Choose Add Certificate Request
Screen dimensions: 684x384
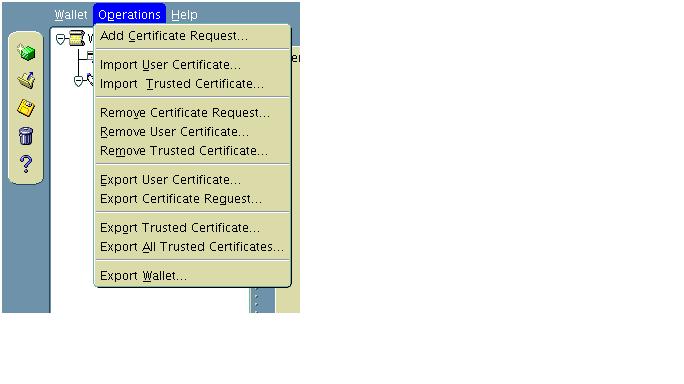pyautogui.click(x=192, y=36)
